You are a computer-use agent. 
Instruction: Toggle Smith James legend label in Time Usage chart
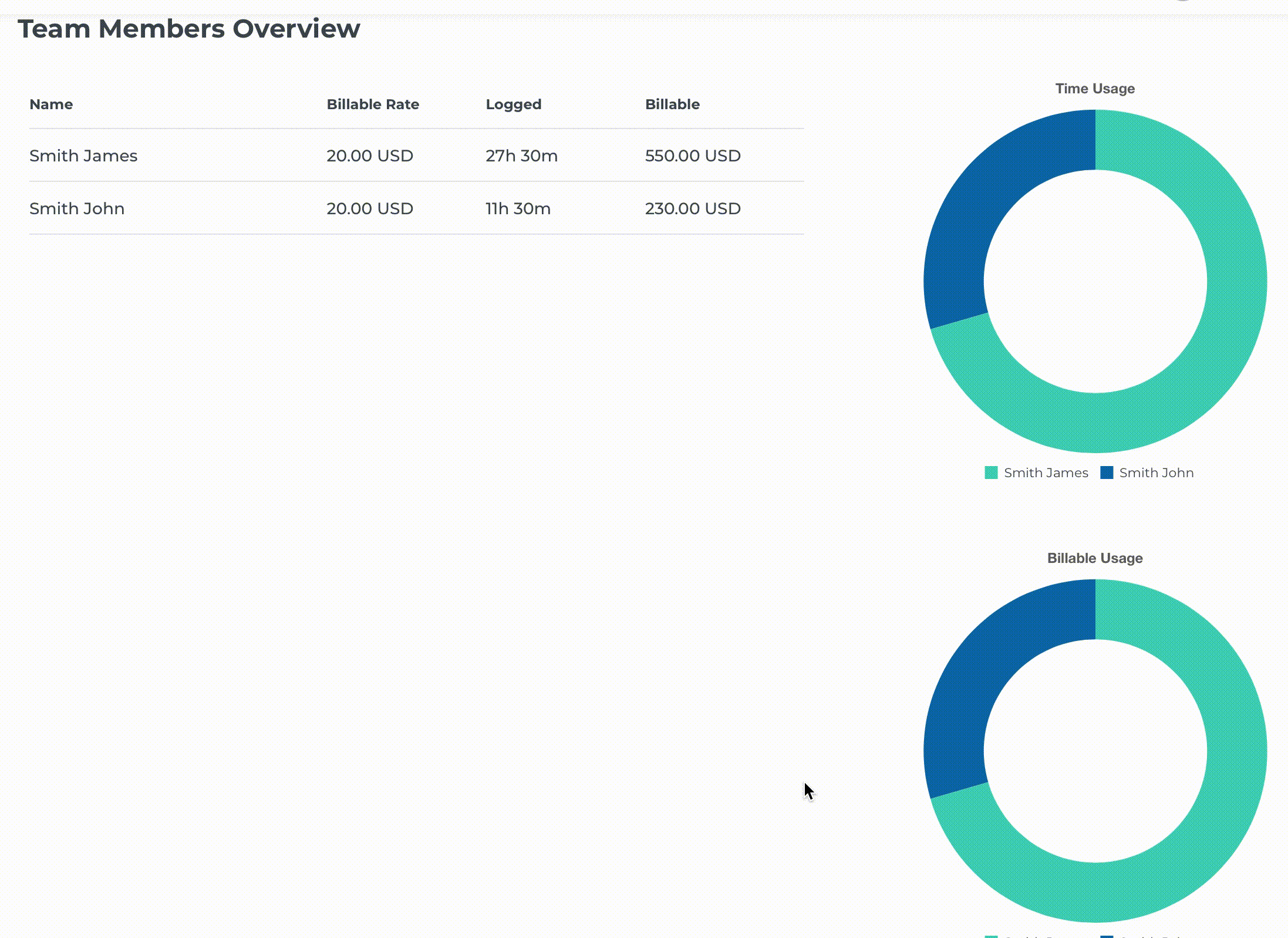pyautogui.click(x=1046, y=473)
